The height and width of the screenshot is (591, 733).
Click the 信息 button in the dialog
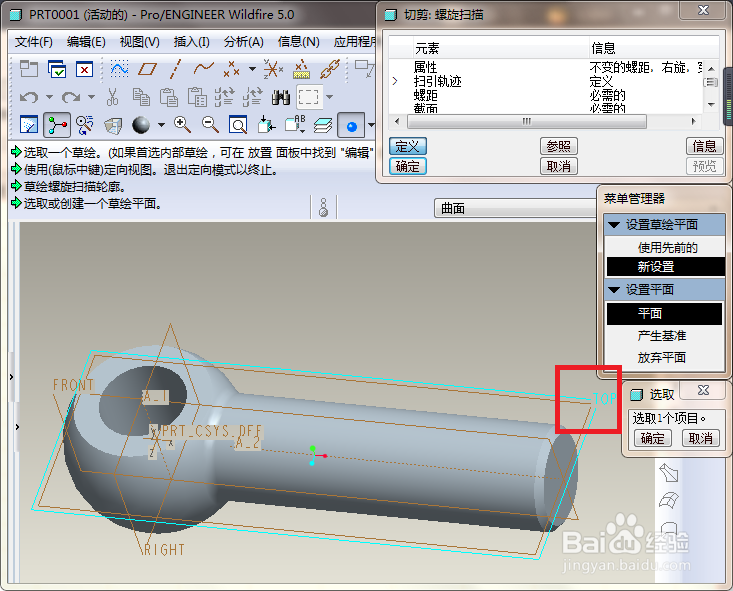click(x=704, y=146)
